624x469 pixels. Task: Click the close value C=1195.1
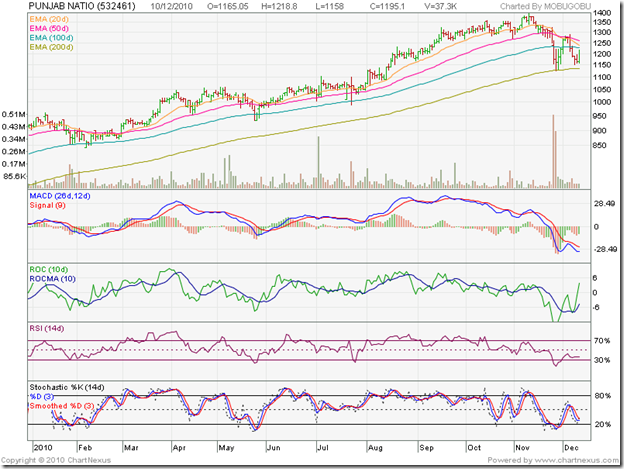tap(387, 6)
